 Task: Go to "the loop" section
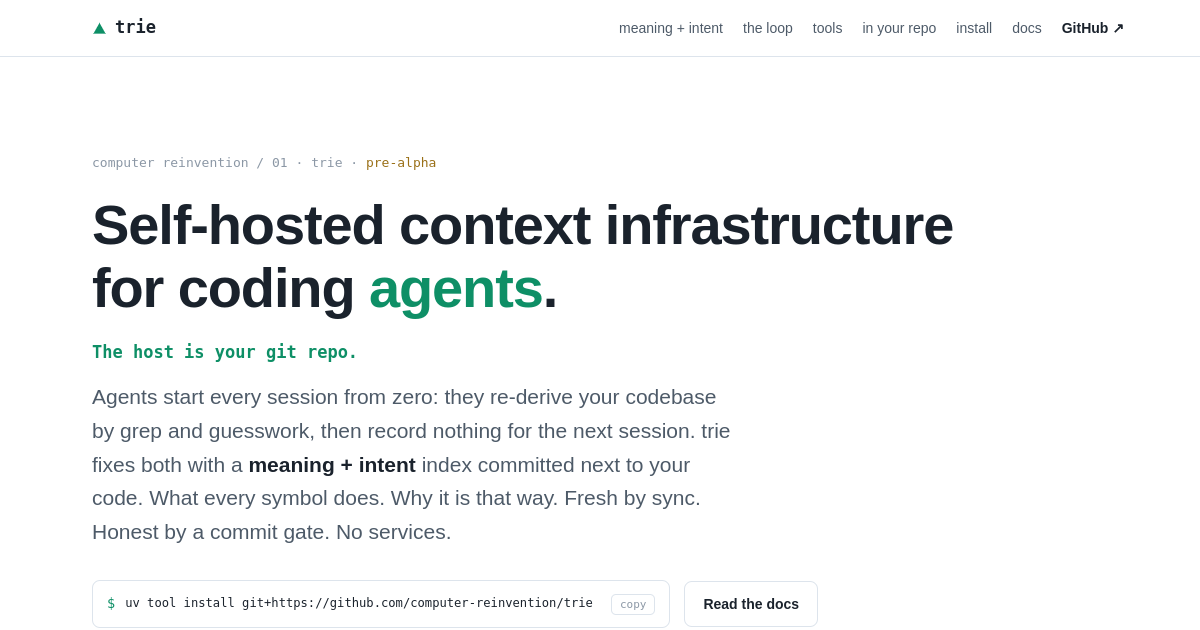pyautogui.click(x=768, y=28)
